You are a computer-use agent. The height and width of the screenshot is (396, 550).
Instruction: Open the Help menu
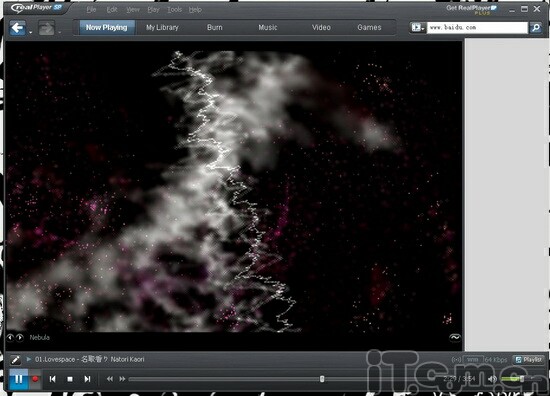coord(195,10)
